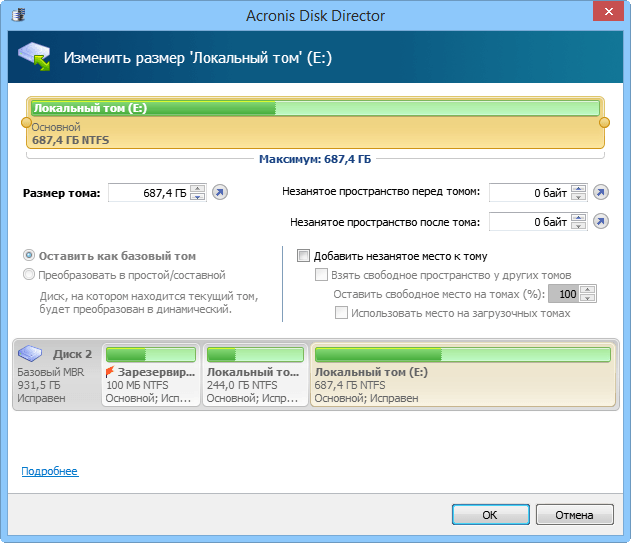
Task: Click the Отмена button
Action: click(575, 515)
